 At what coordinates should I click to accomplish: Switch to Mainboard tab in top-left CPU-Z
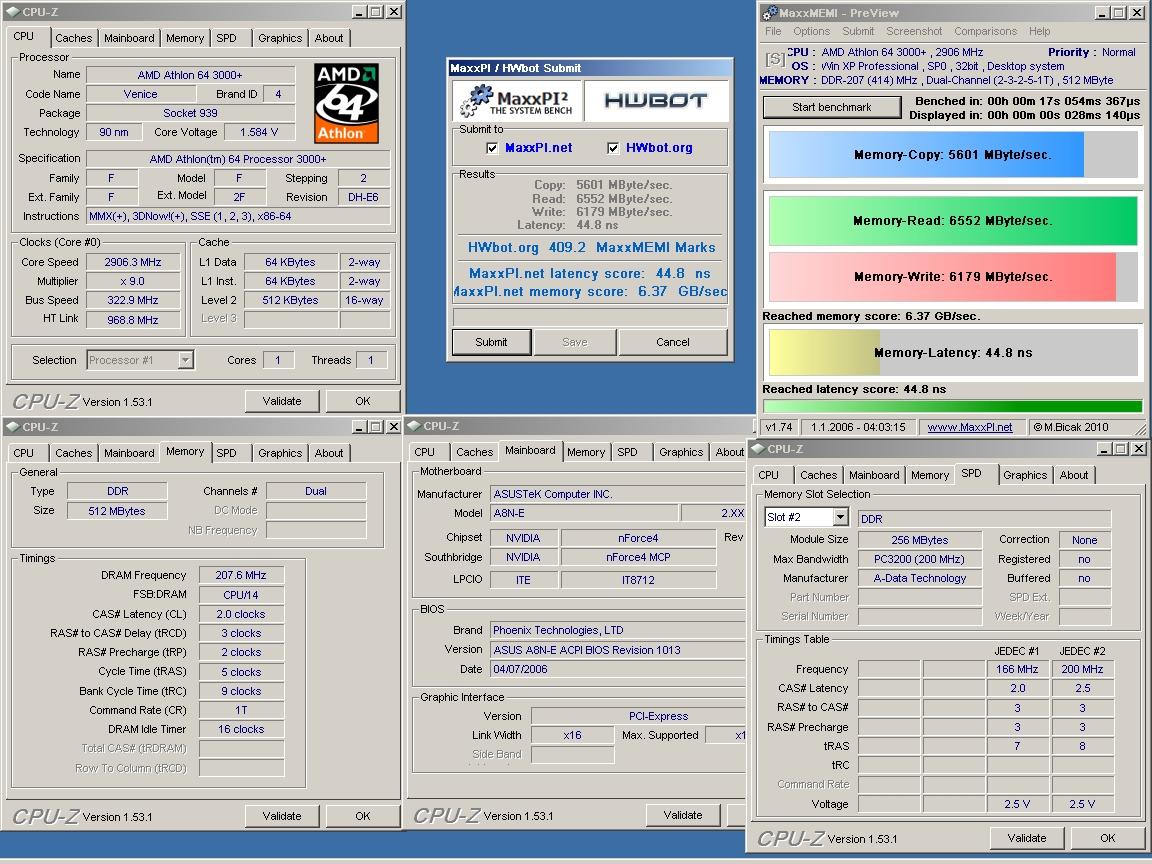point(129,38)
